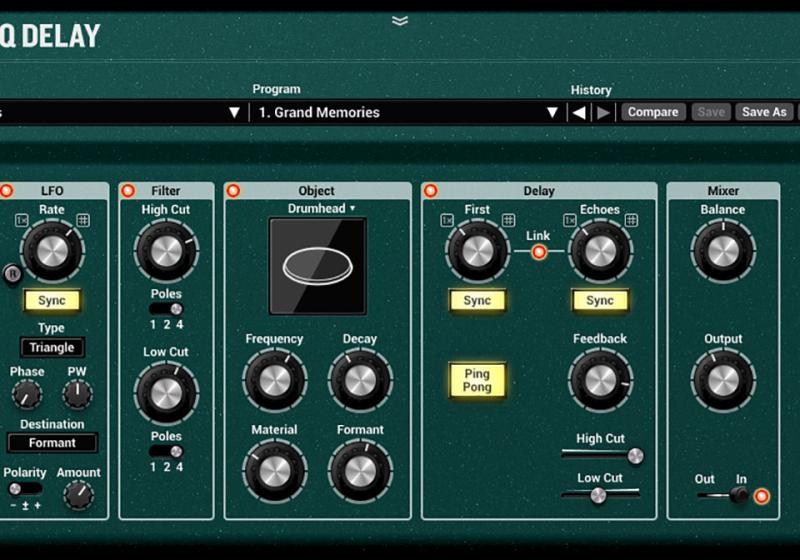Click the Mixer Output knob
The image size is (800, 560).
pyautogui.click(x=723, y=380)
